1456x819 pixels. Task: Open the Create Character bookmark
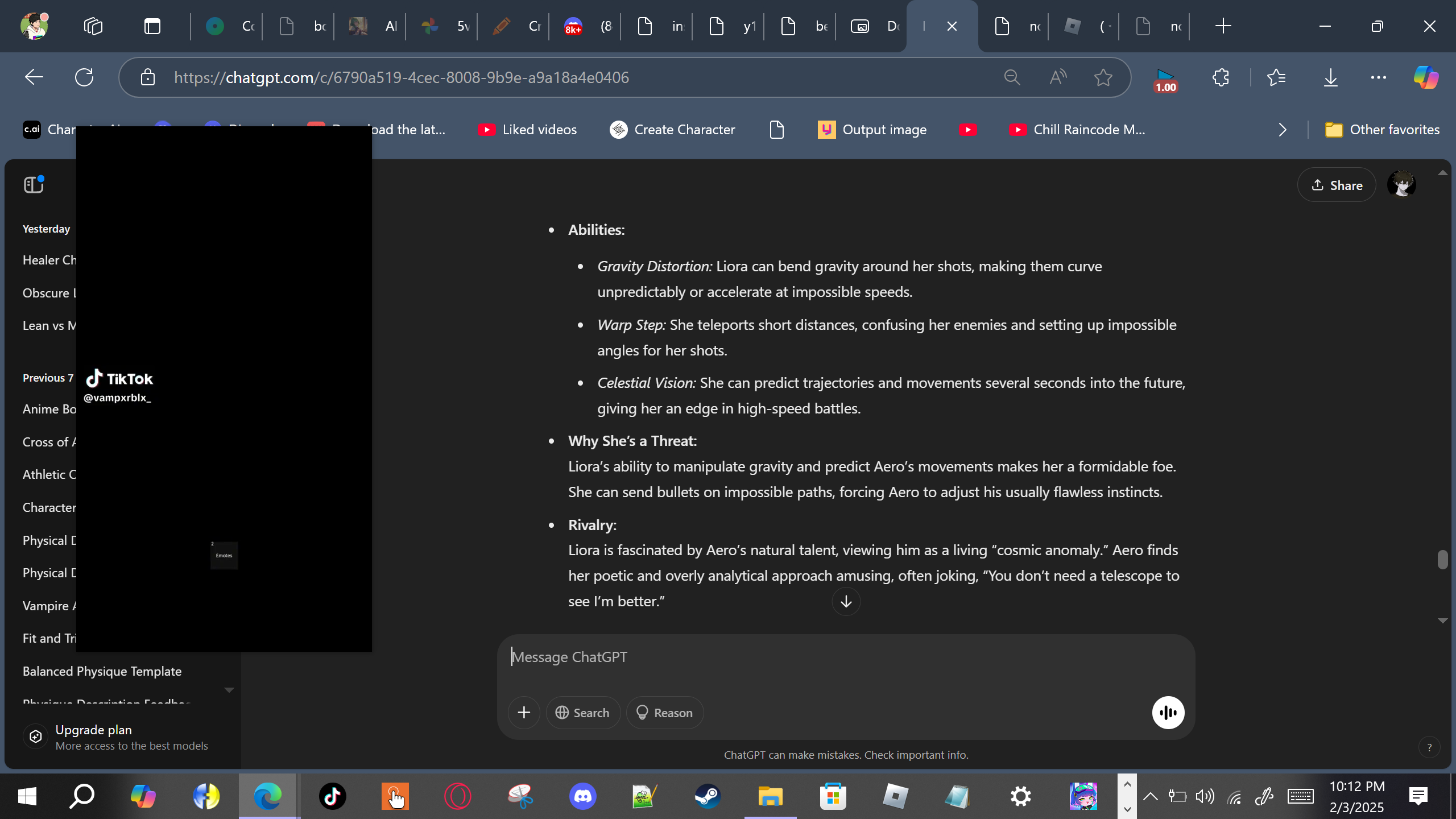[673, 130]
